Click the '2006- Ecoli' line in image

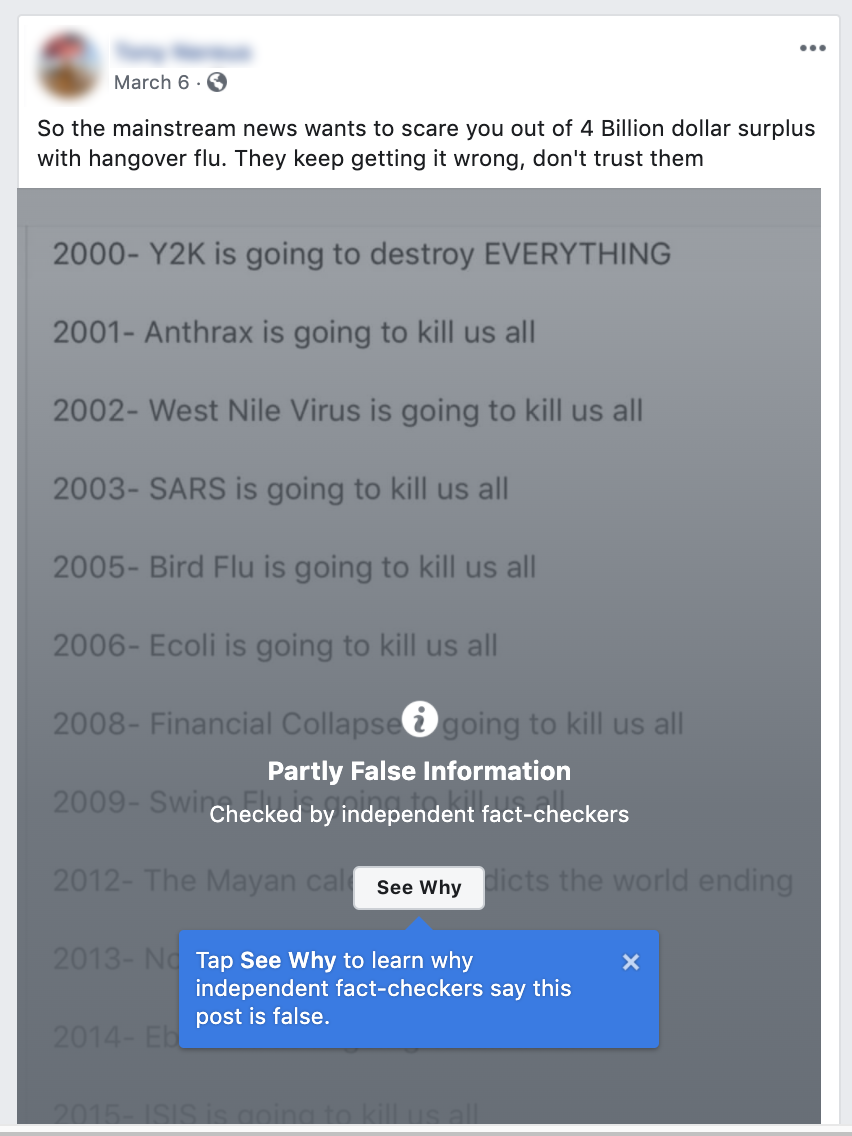pyautogui.click(x=275, y=645)
